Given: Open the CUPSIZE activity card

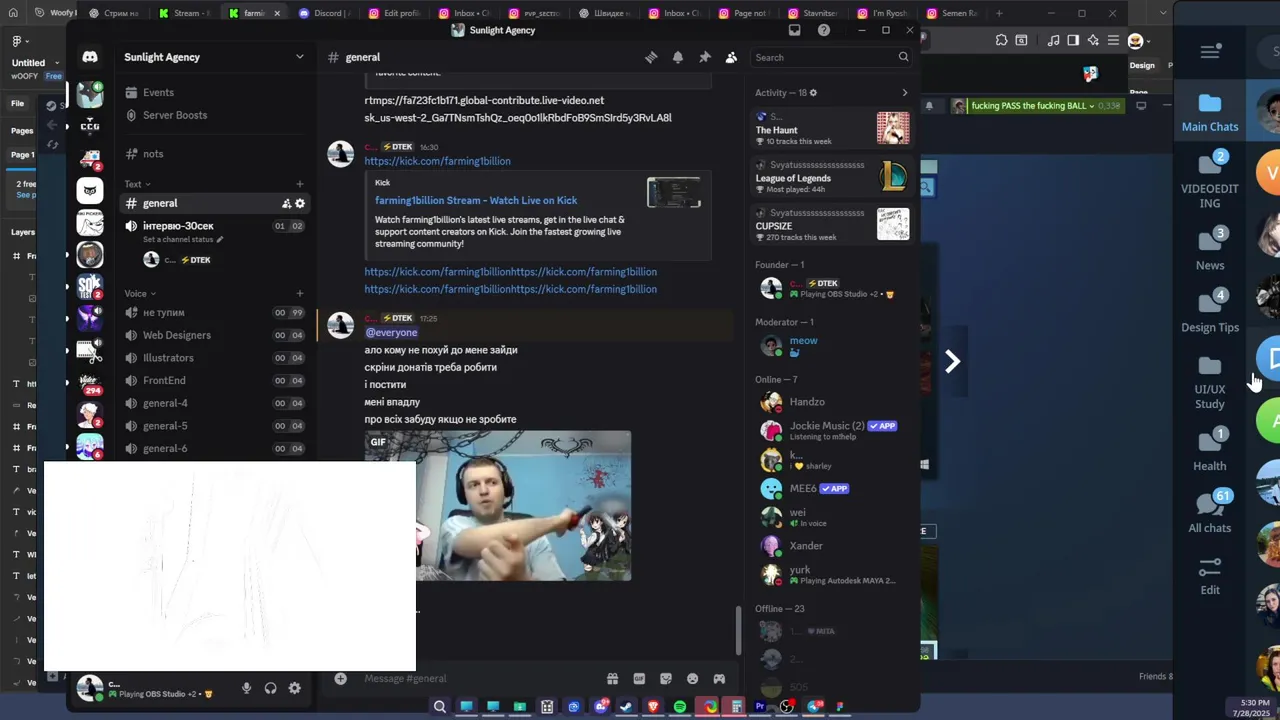Looking at the screenshot, I should [831, 224].
